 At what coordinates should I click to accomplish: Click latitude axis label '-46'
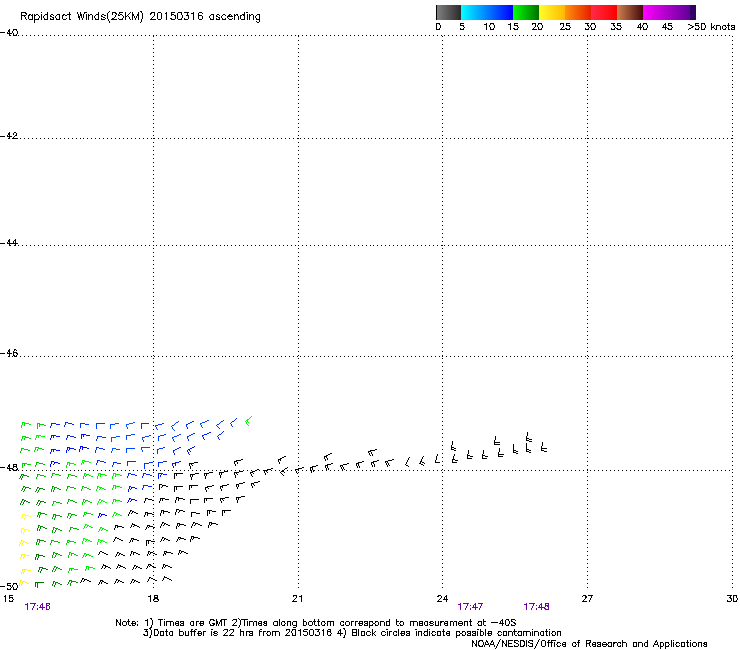coord(9,353)
